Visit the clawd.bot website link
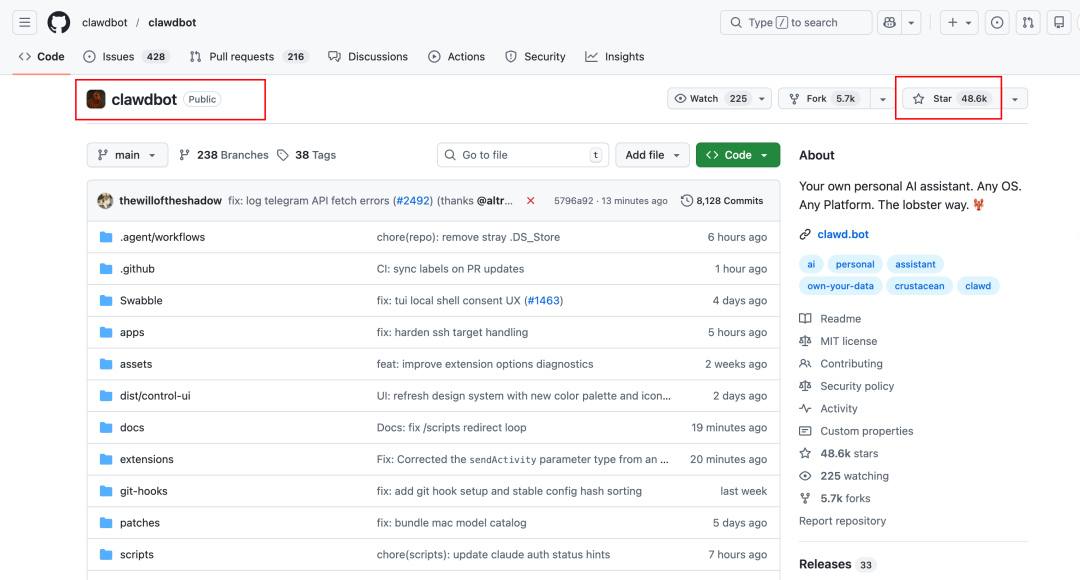Image resolution: width=1080 pixels, height=580 pixels. pos(842,234)
